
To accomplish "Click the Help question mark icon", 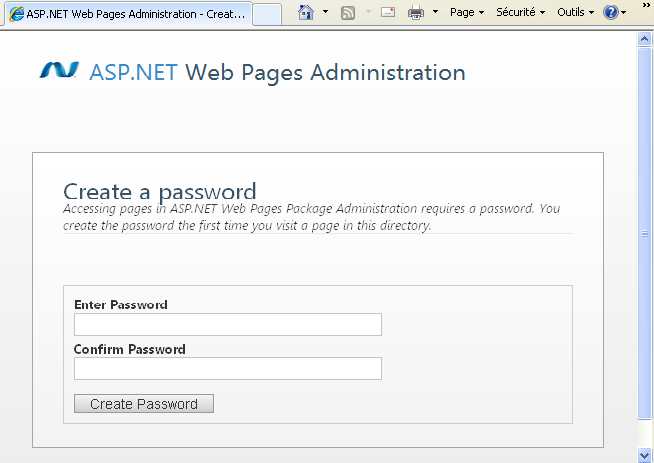I will tap(611, 13).
